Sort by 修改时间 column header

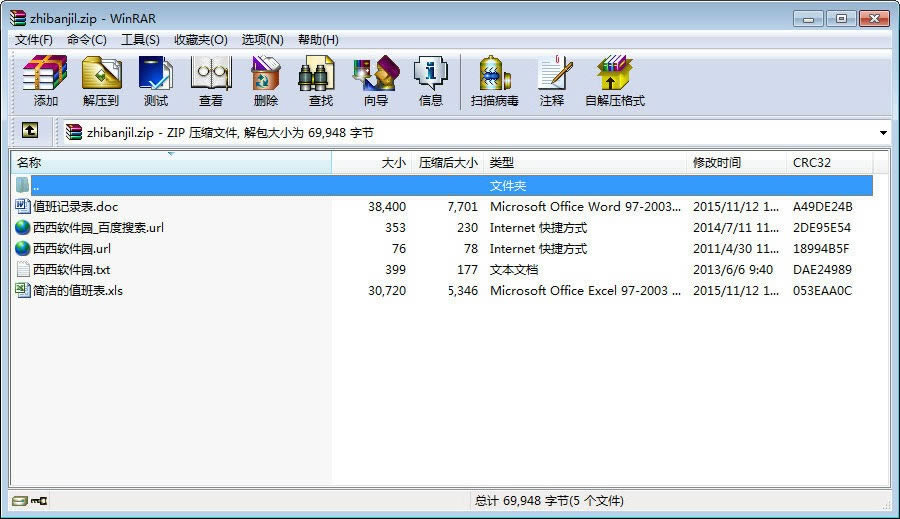point(717,162)
